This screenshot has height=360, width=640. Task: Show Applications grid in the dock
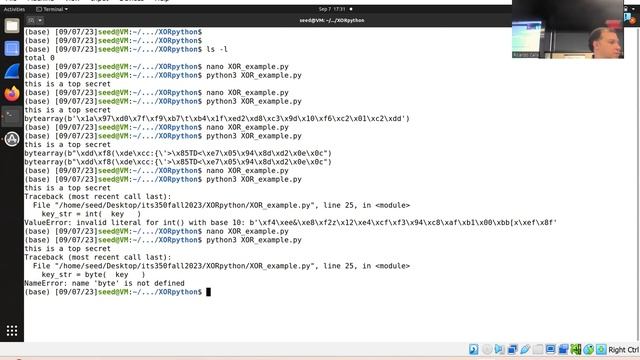click(x=12, y=330)
